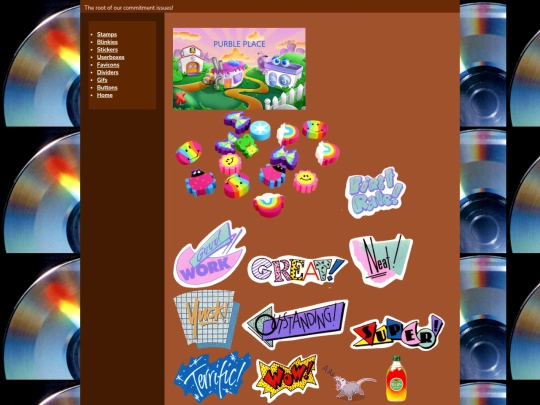This screenshot has width=540, height=405.
Task: Click the Yuck! grid sticker
Action: tap(207, 319)
